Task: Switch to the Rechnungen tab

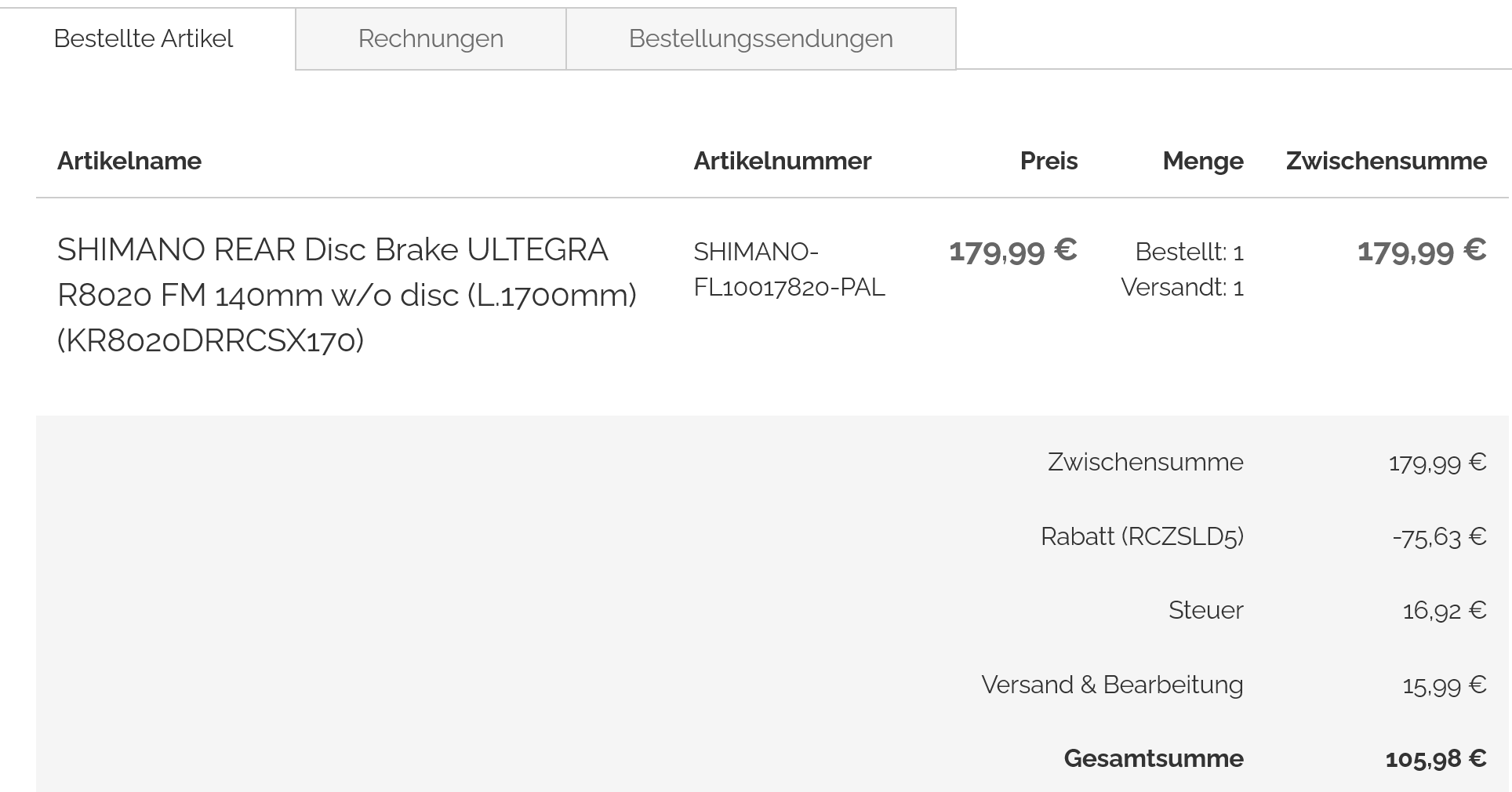Action: [431, 38]
